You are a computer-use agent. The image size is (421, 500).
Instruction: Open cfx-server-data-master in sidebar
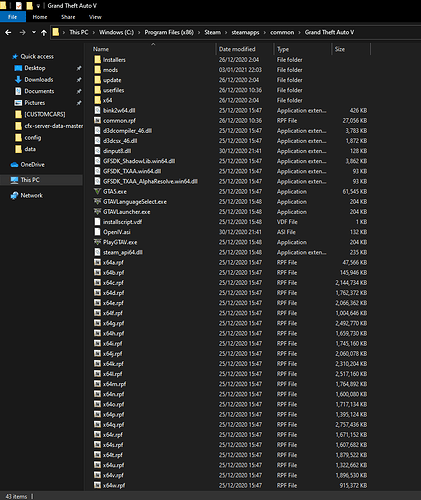click(x=53, y=126)
